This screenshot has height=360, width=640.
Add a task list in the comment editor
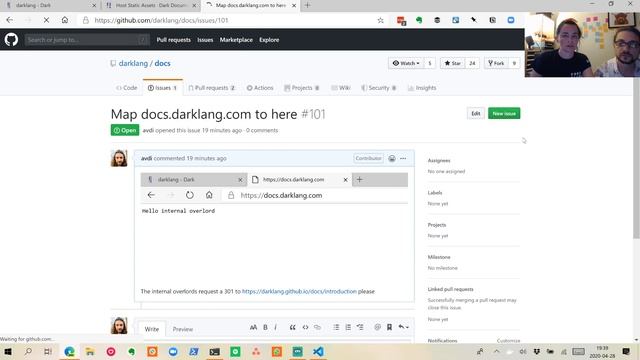coord(360,327)
